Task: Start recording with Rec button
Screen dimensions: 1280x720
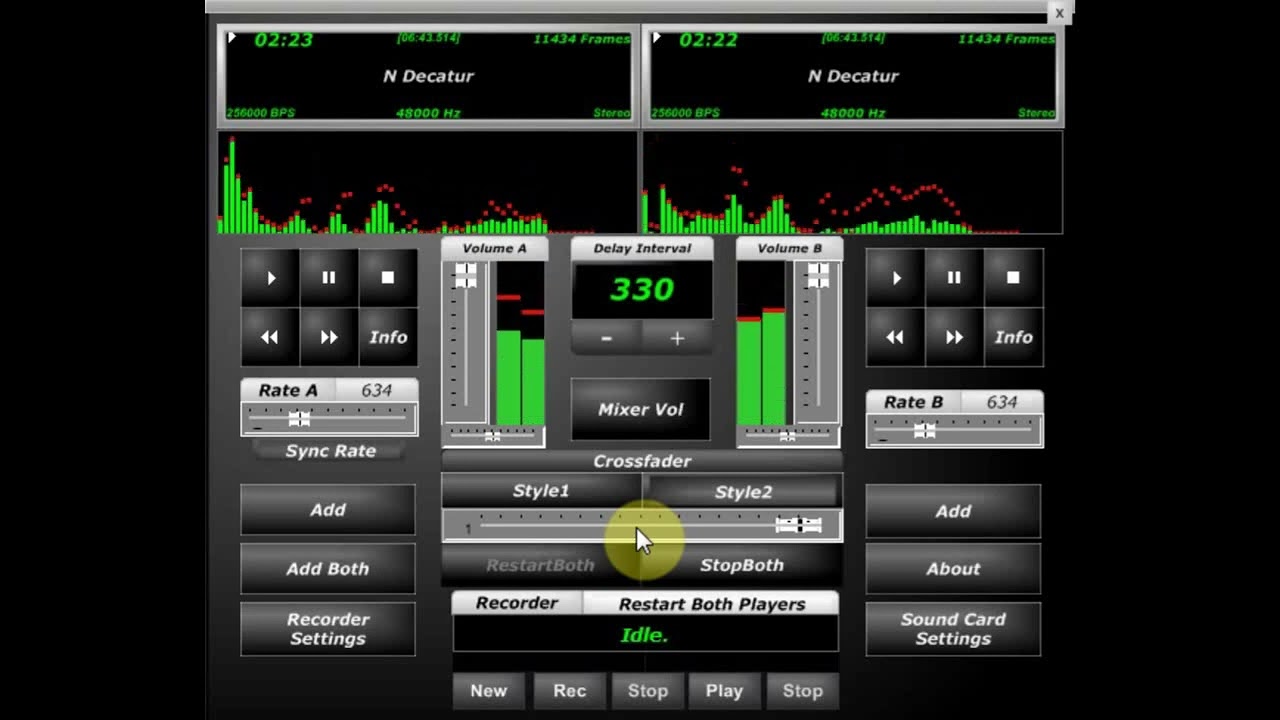Action: tap(570, 691)
